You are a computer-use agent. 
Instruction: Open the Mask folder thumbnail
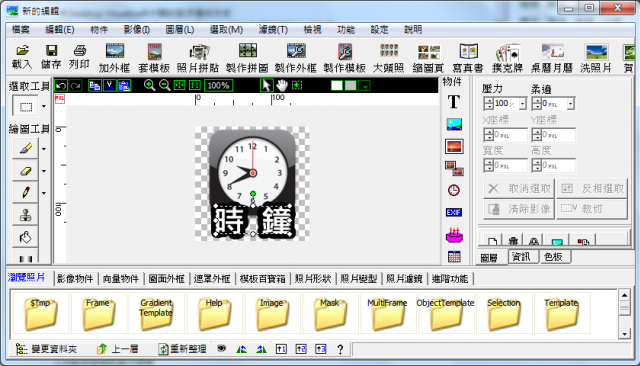(330, 313)
